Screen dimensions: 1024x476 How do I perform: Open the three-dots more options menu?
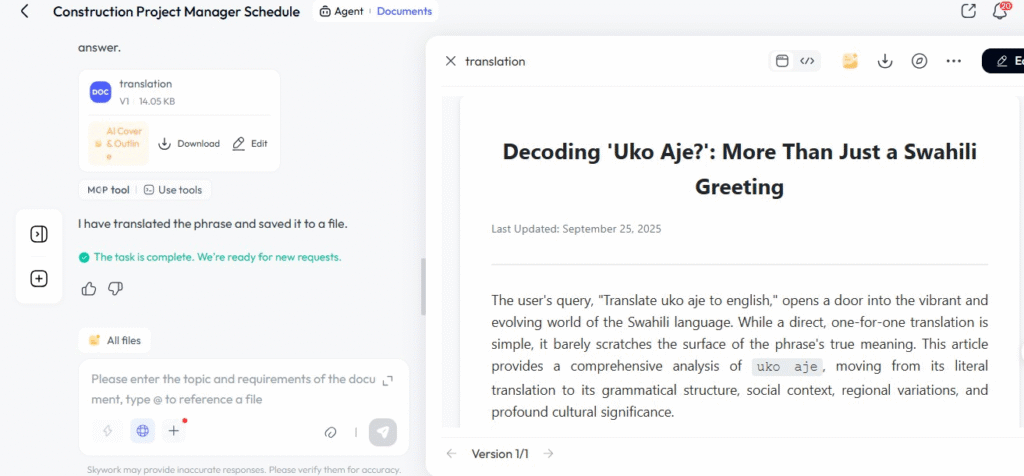pyautogui.click(x=953, y=61)
